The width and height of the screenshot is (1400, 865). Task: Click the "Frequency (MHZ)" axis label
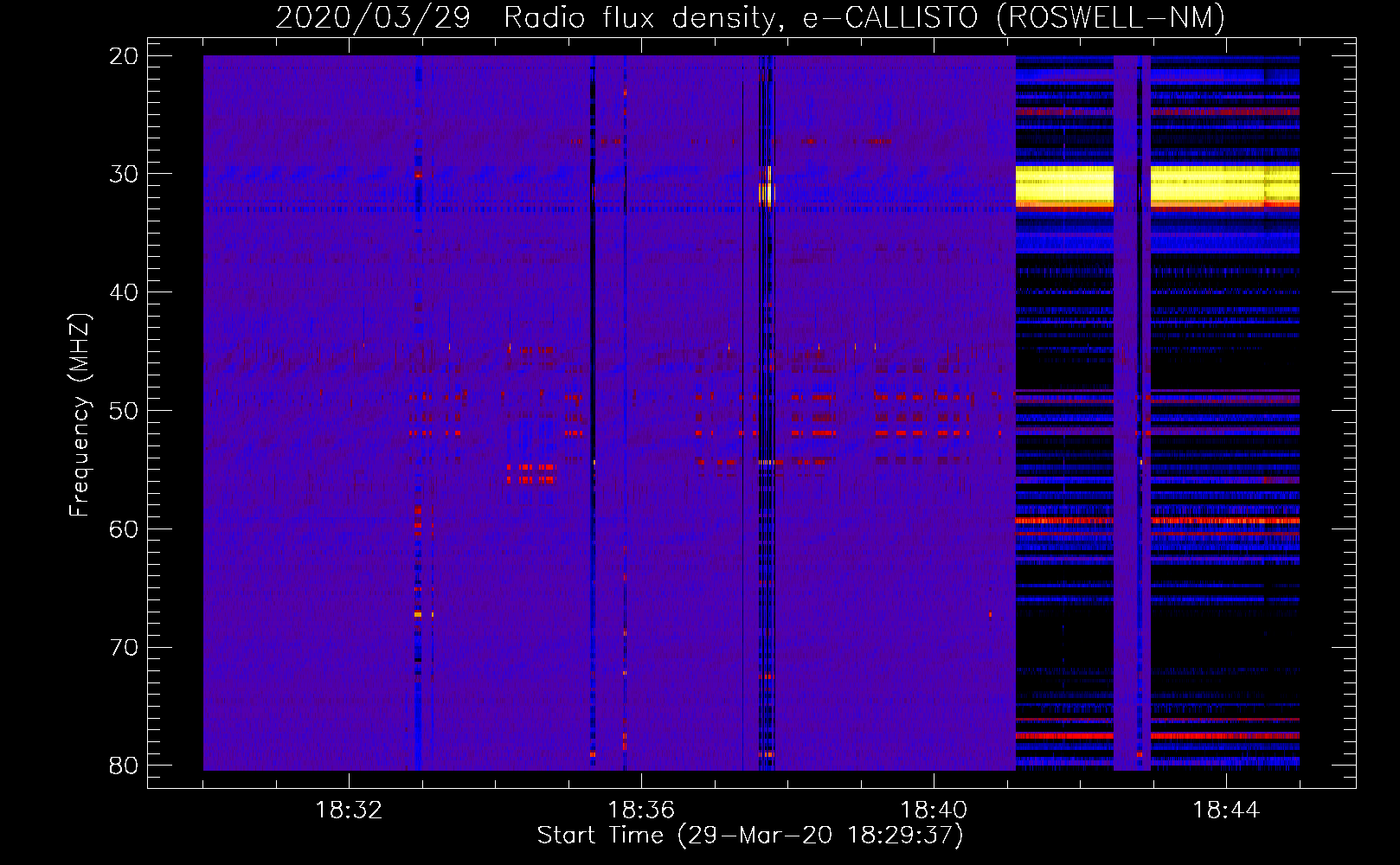click(79, 415)
